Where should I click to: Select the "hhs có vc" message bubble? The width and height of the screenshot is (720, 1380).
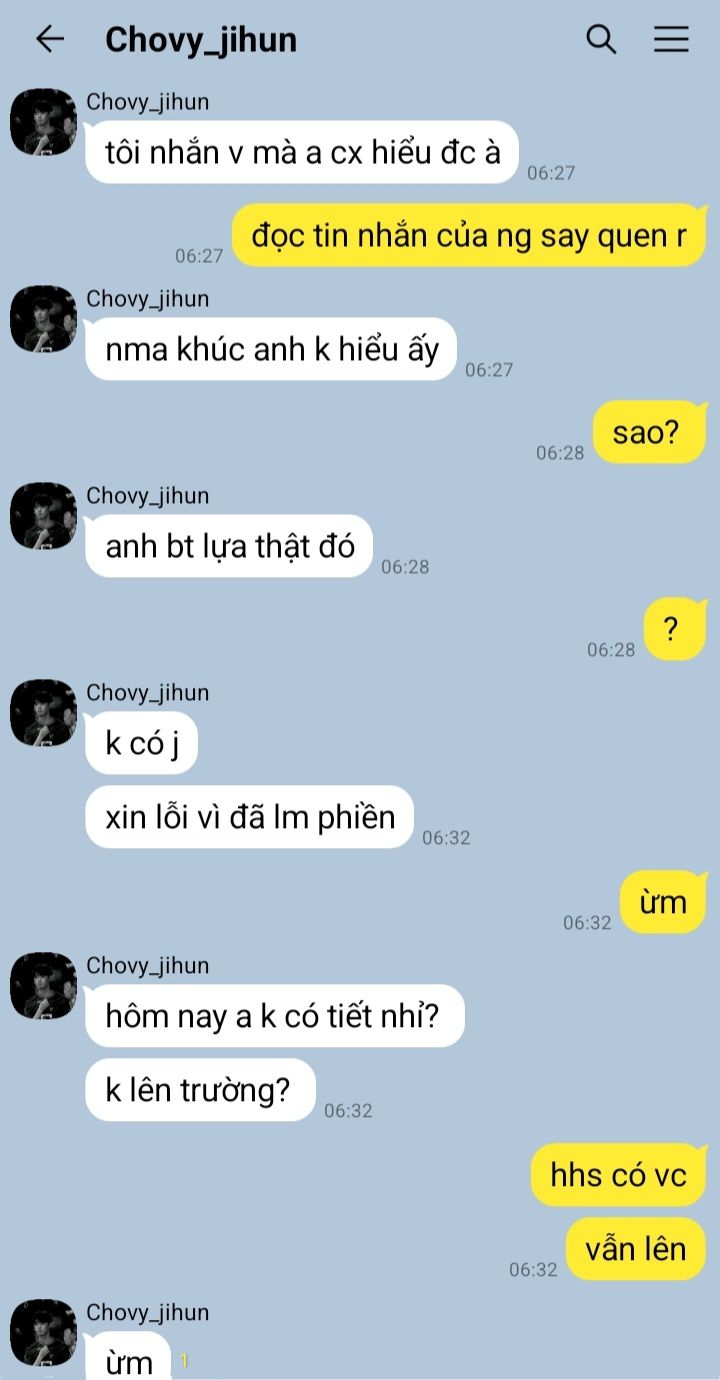[x=619, y=1175]
